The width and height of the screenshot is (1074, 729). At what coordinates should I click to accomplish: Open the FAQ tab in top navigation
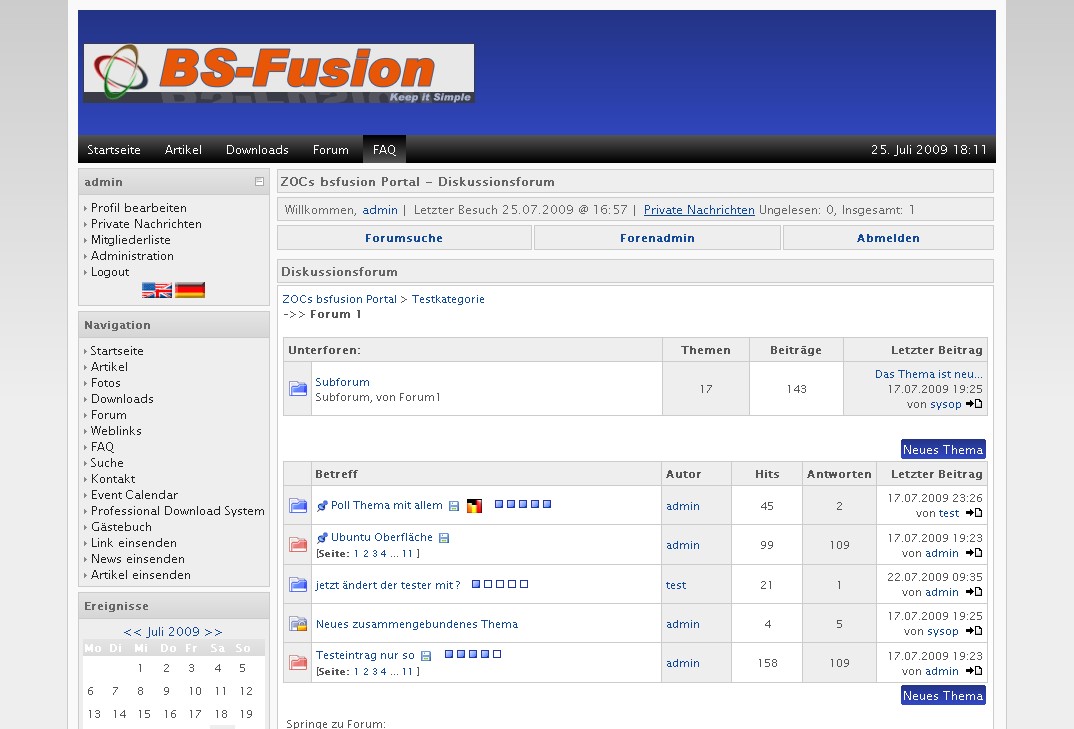384,150
